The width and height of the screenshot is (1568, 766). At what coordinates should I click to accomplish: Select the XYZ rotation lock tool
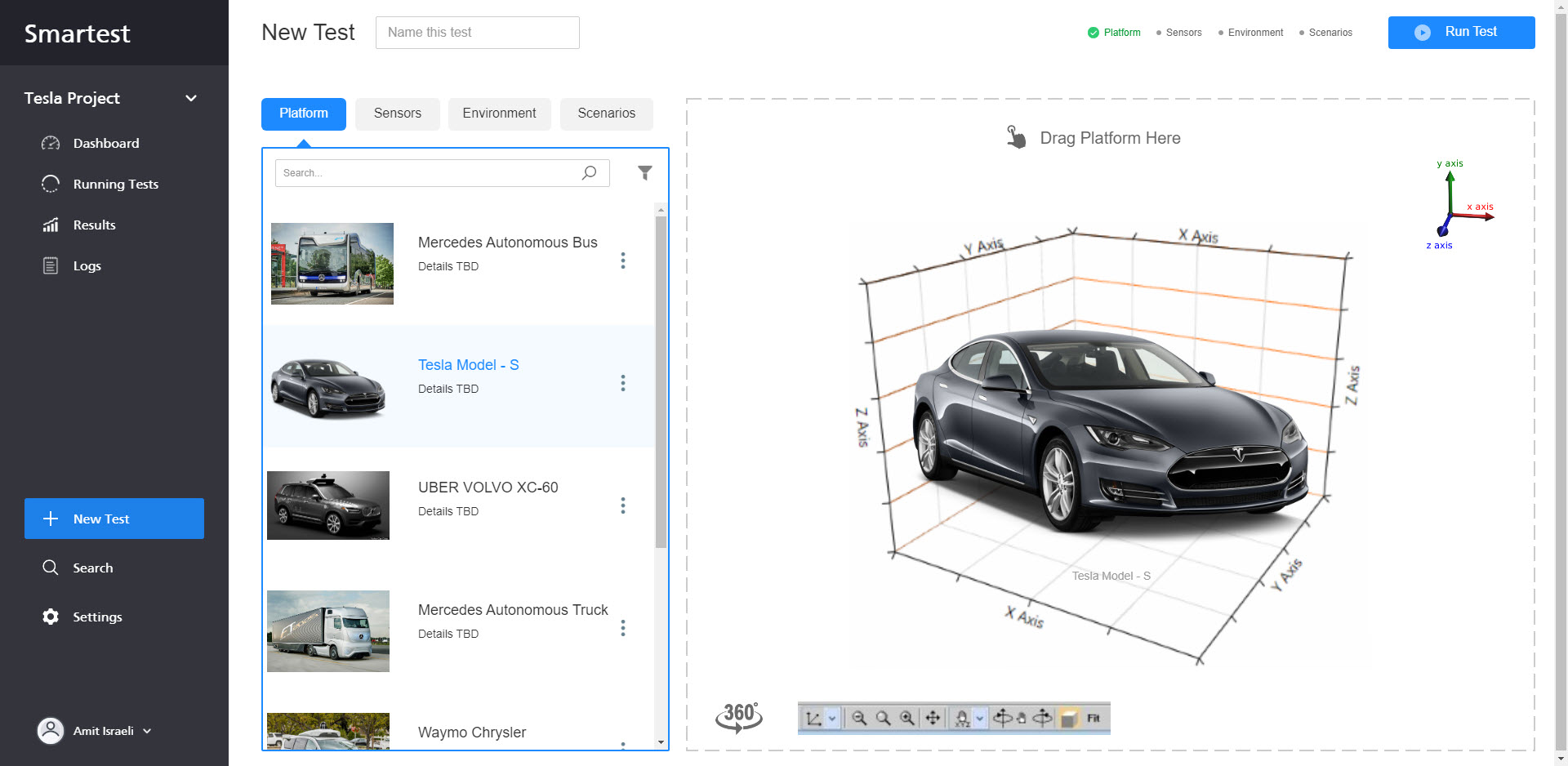(x=962, y=718)
